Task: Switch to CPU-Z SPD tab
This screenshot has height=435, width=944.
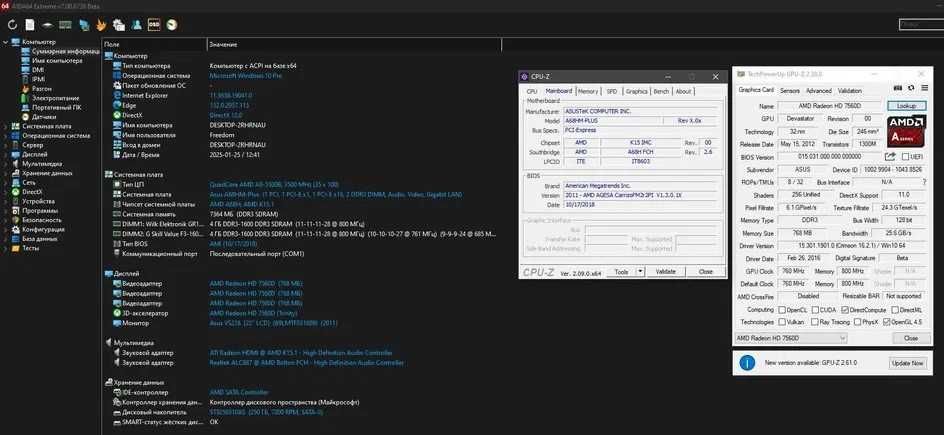Action: pos(612,91)
